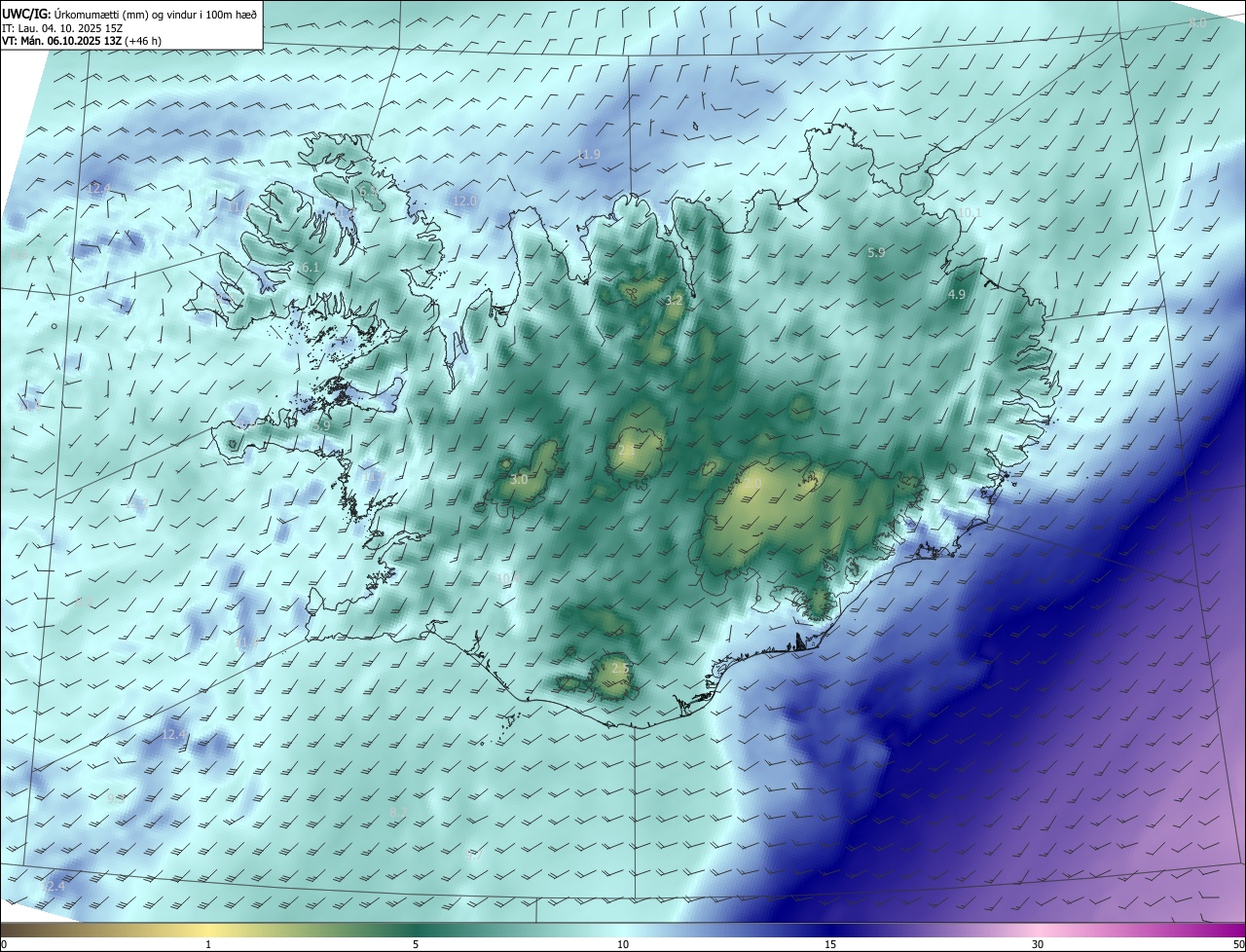Click the 3.2 value label on the map
1246x952 pixels.
tap(674, 301)
